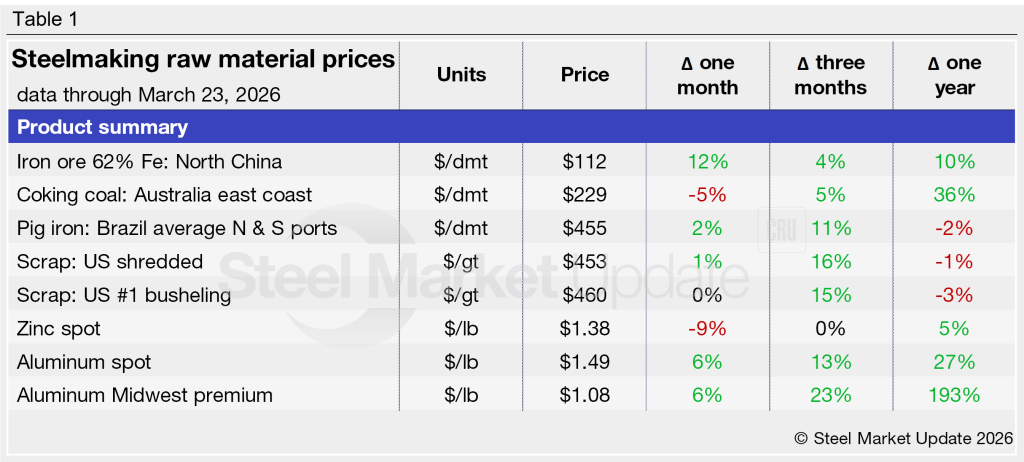Click the Units column header
Image resolution: width=1024 pixels, height=462 pixels.
click(461, 75)
